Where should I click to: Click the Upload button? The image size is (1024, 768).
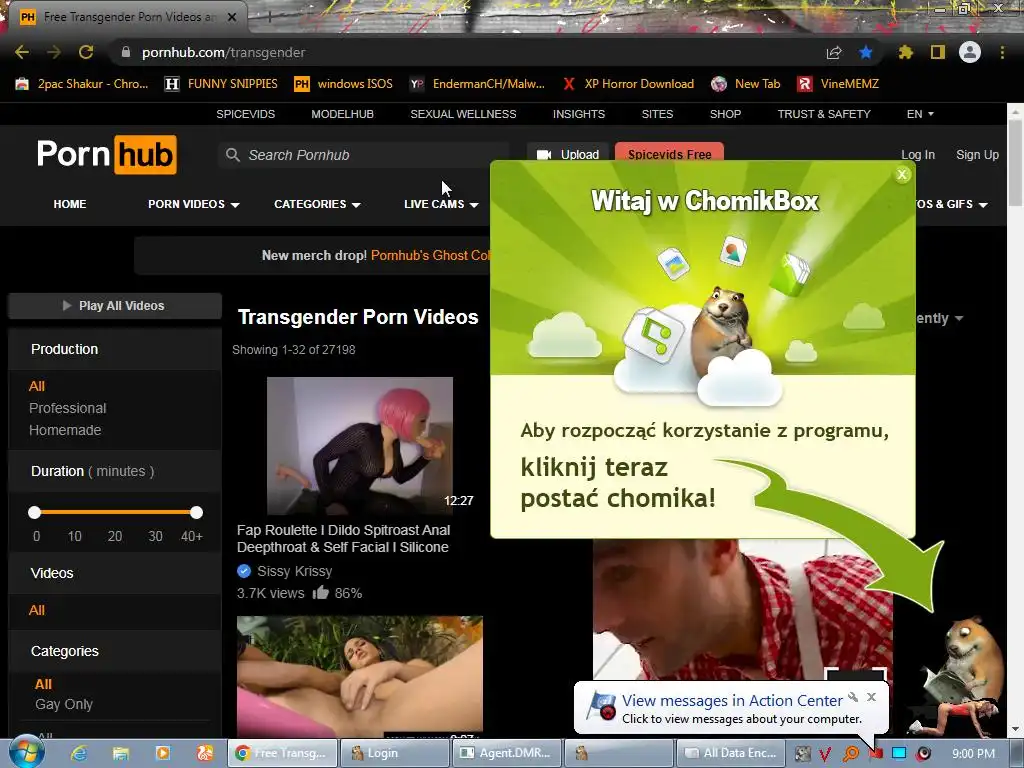tap(568, 154)
